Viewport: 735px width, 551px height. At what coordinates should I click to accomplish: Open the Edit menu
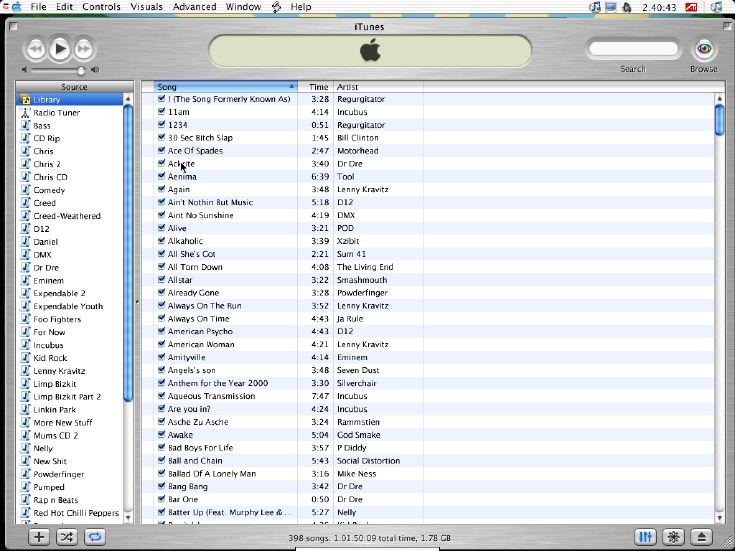point(65,7)
